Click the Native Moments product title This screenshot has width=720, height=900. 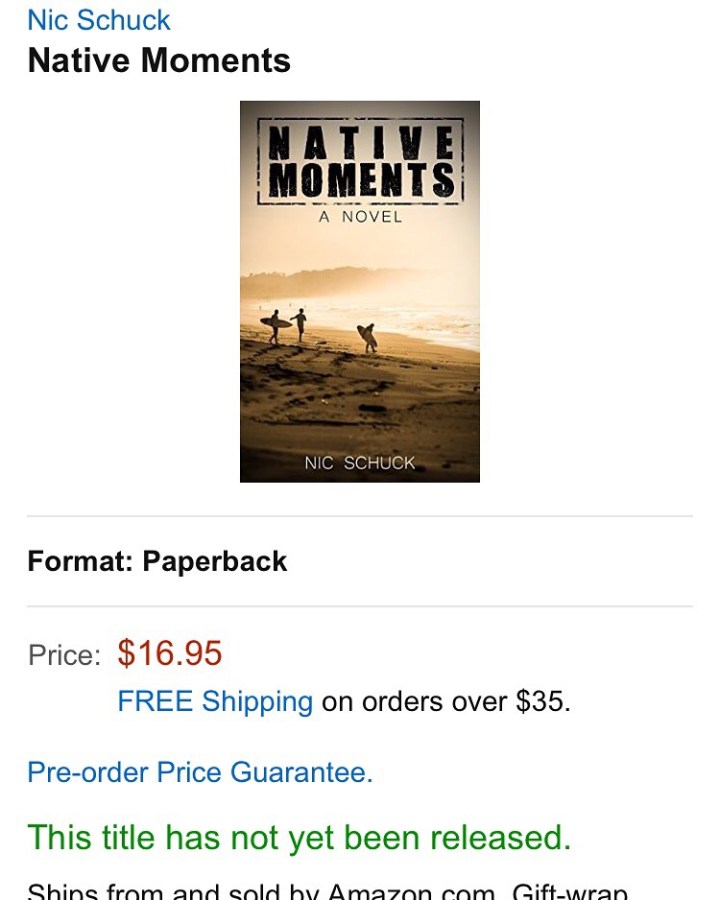[x=159, y=60]
